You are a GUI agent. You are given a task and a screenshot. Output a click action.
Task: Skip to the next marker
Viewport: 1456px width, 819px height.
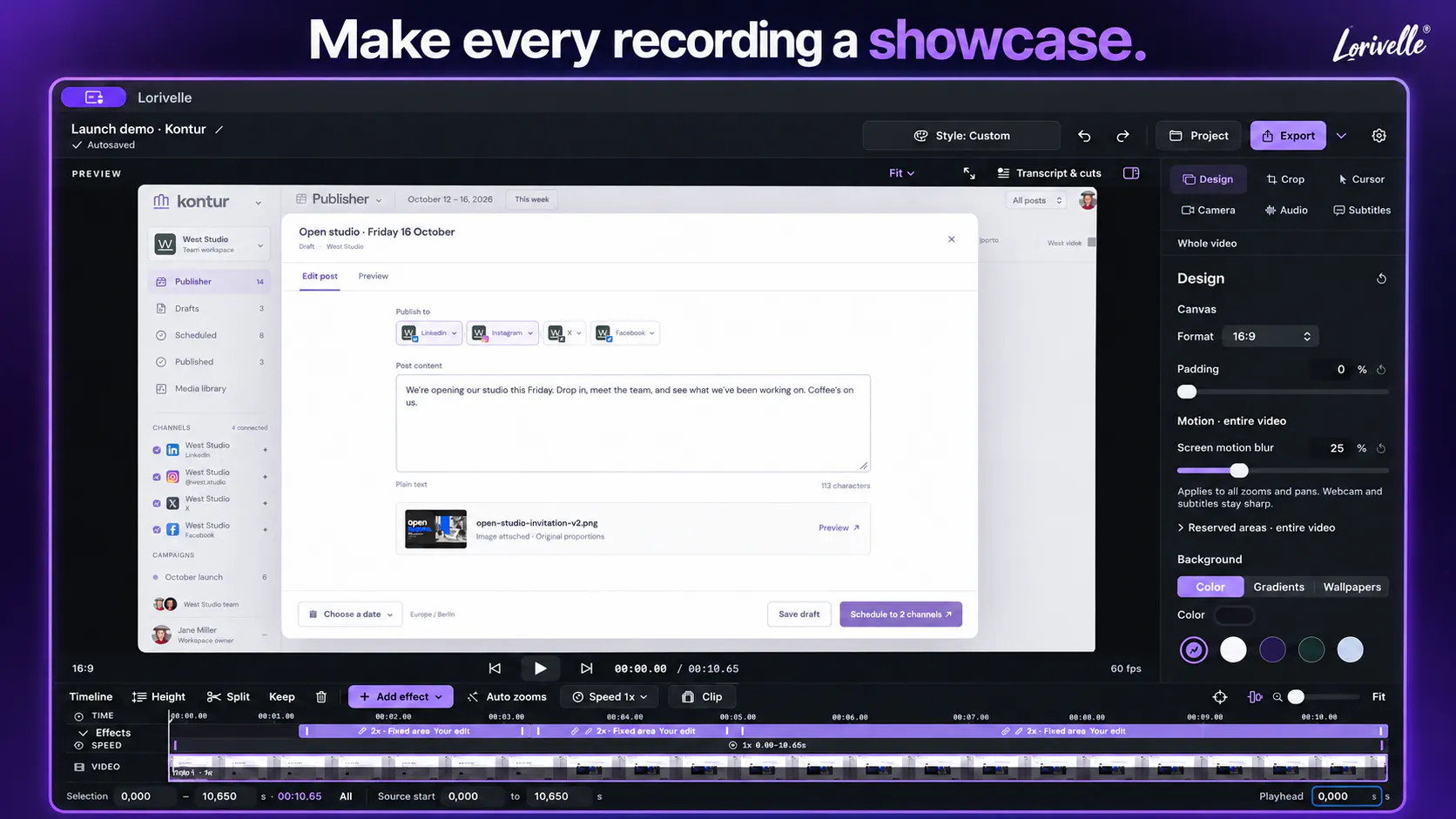click(x=586, y=668)
